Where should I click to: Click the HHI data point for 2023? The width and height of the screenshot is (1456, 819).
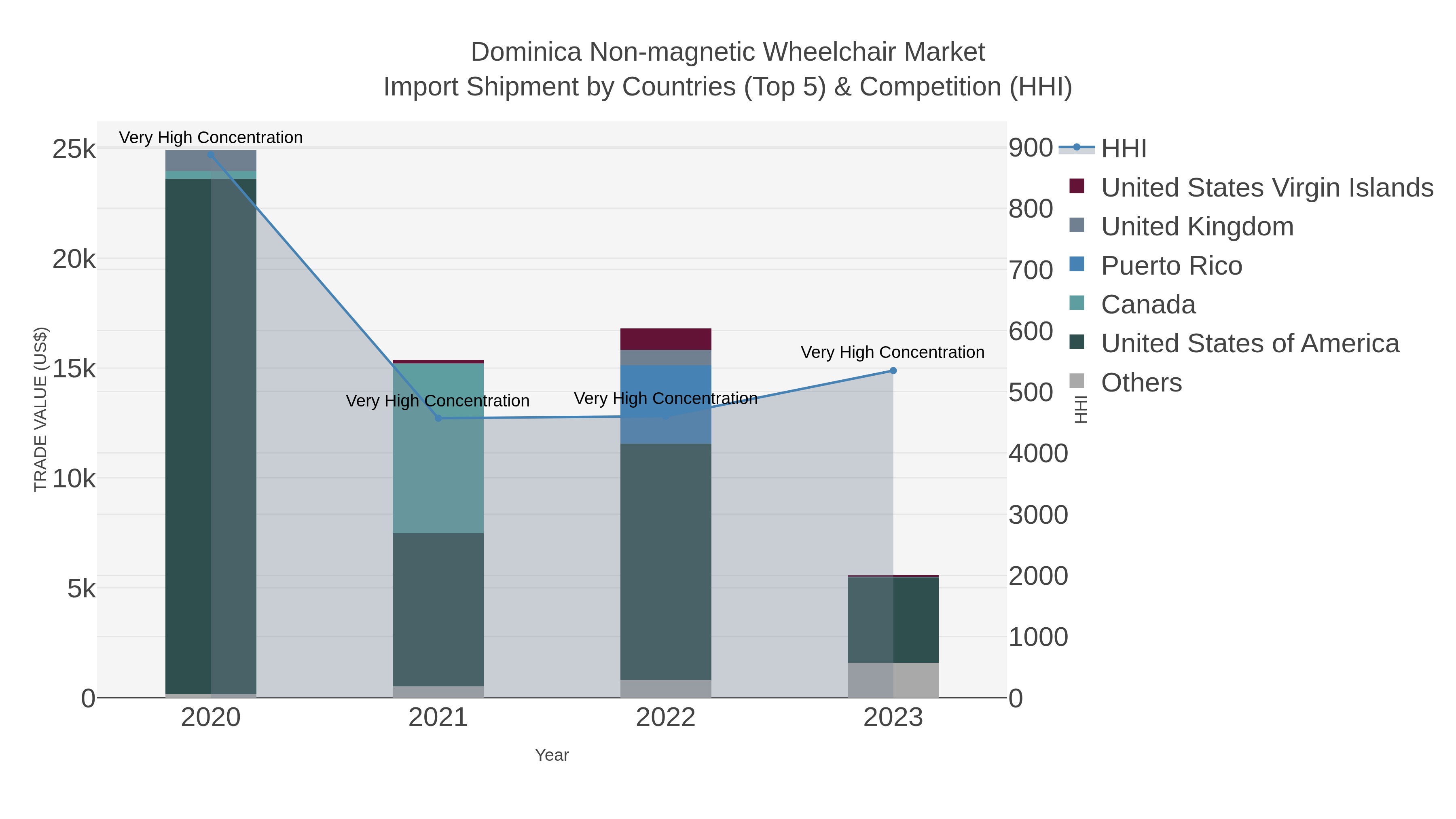(x=893, y=371)
